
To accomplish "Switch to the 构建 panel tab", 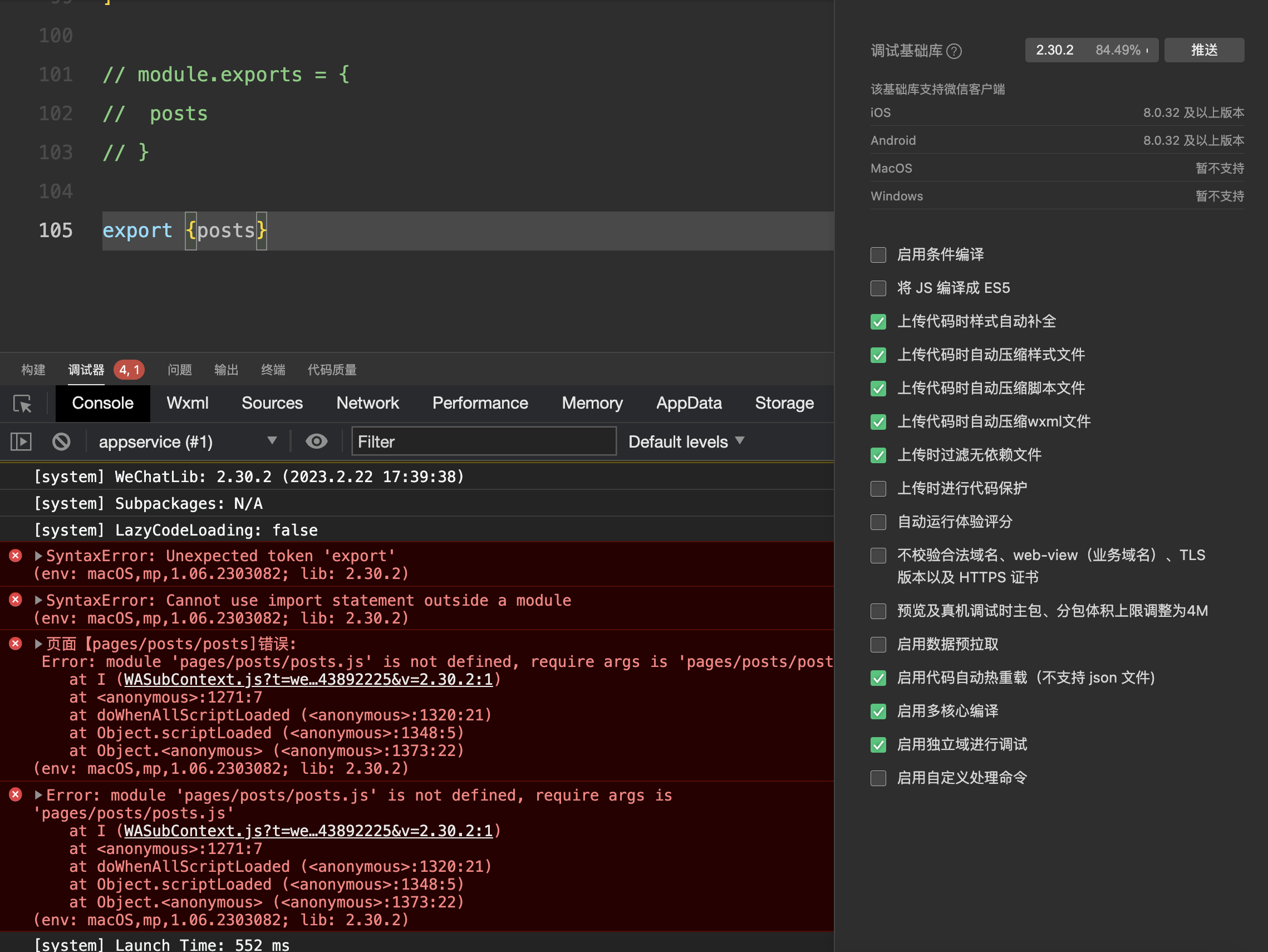I will point(33,370).
